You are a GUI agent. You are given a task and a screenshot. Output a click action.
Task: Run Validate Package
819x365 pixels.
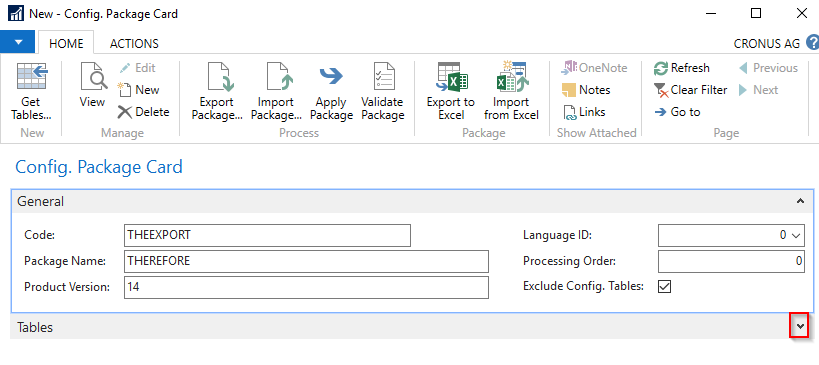(383, 91)
